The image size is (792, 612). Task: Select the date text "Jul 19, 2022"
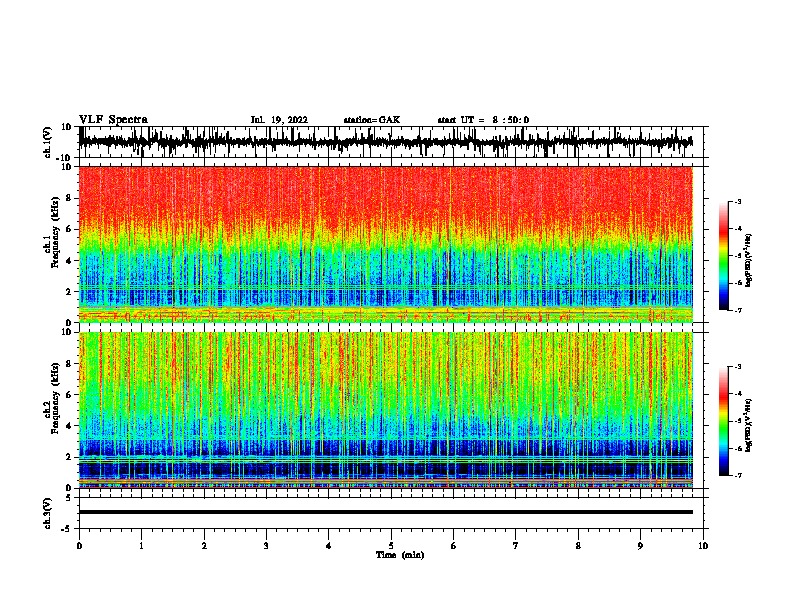click(279, 120)
